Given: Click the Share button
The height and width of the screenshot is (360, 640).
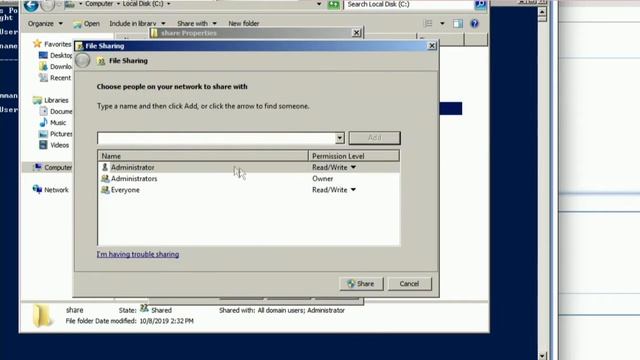Looking at the screenshot, I should pos(361,284).
